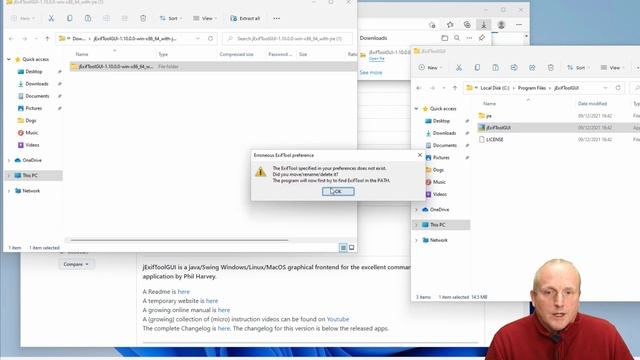Viewport: 640px width, 360px height.
Task: Click Cut icon in right Explorer toolbar
Action: click(459, 68)
